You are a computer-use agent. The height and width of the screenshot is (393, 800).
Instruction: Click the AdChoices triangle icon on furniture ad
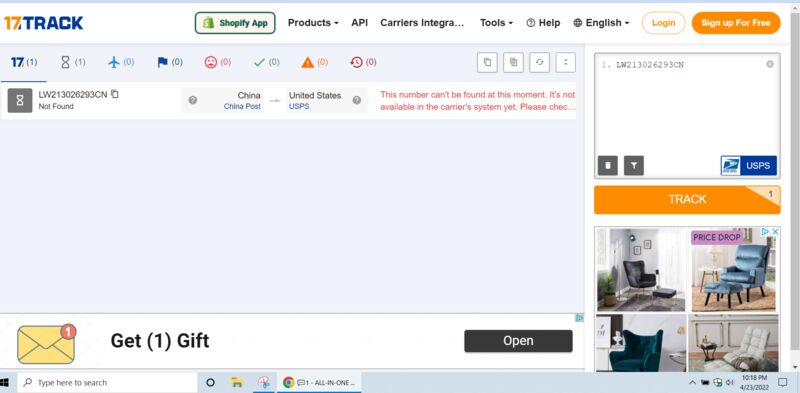[766, 232]
